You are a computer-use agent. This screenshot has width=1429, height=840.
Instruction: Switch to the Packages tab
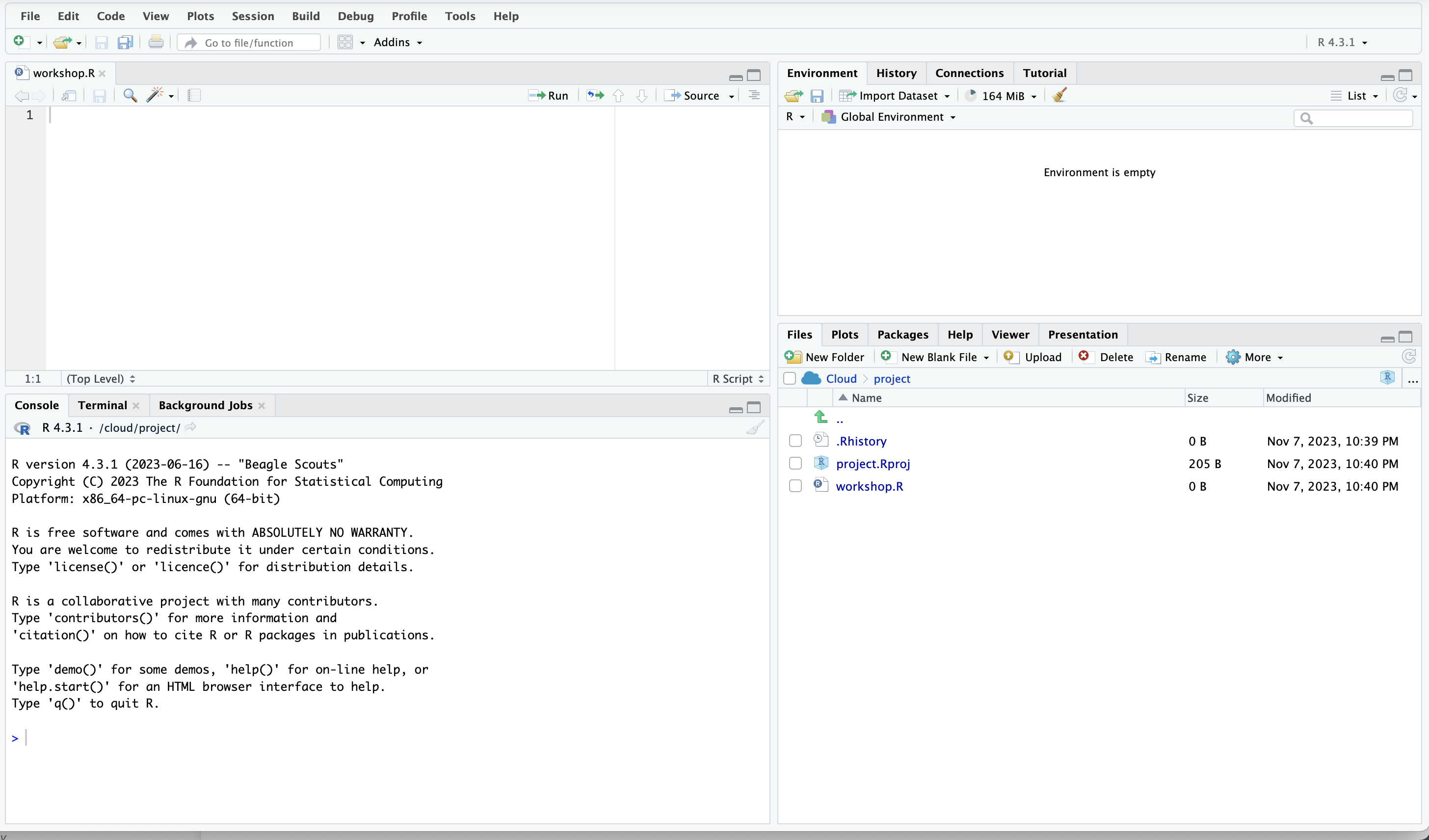[x=902, y=335]
